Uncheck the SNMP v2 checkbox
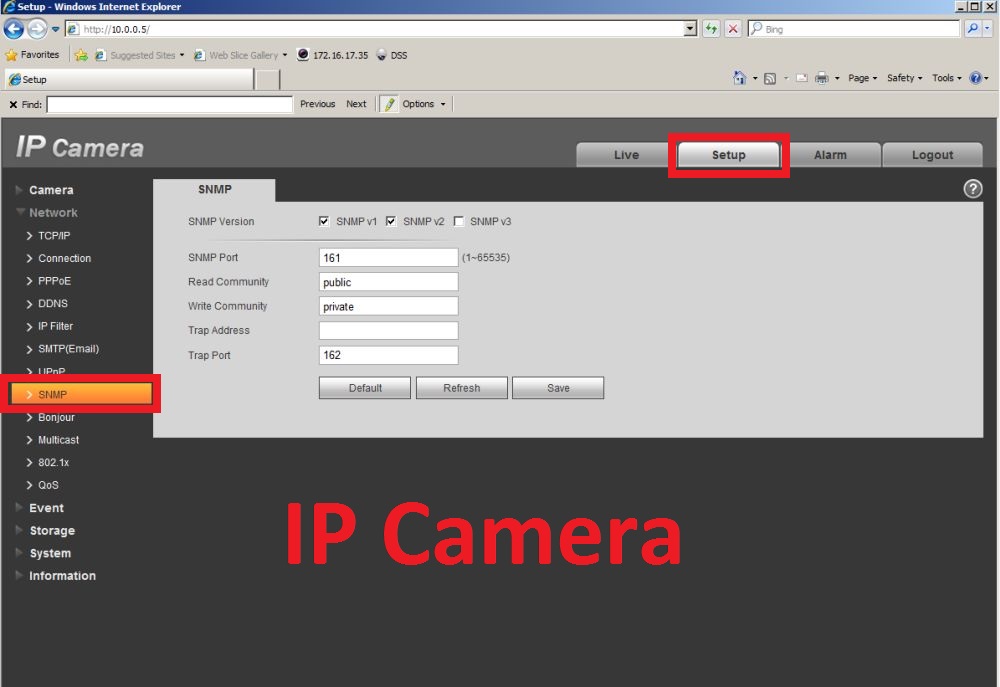 tap(391, 221)
